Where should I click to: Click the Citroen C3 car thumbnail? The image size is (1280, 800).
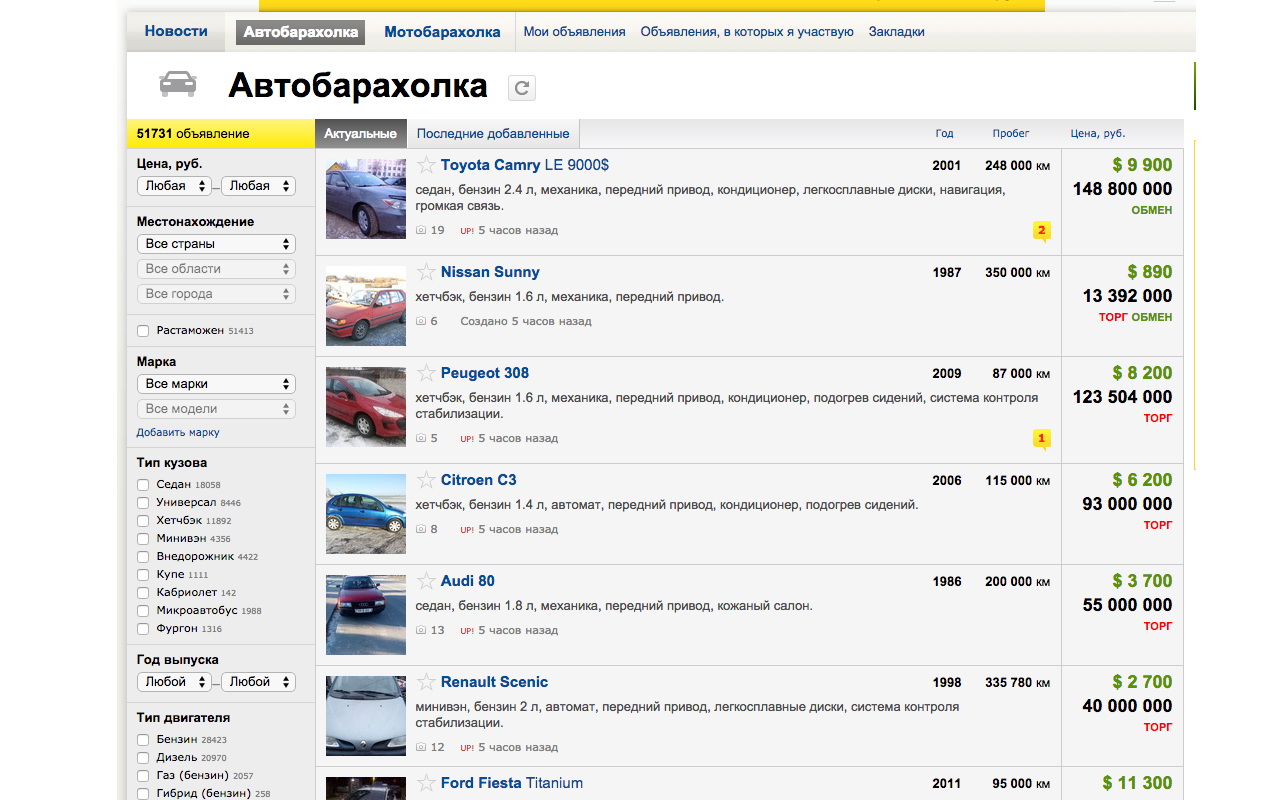point(366,514)
